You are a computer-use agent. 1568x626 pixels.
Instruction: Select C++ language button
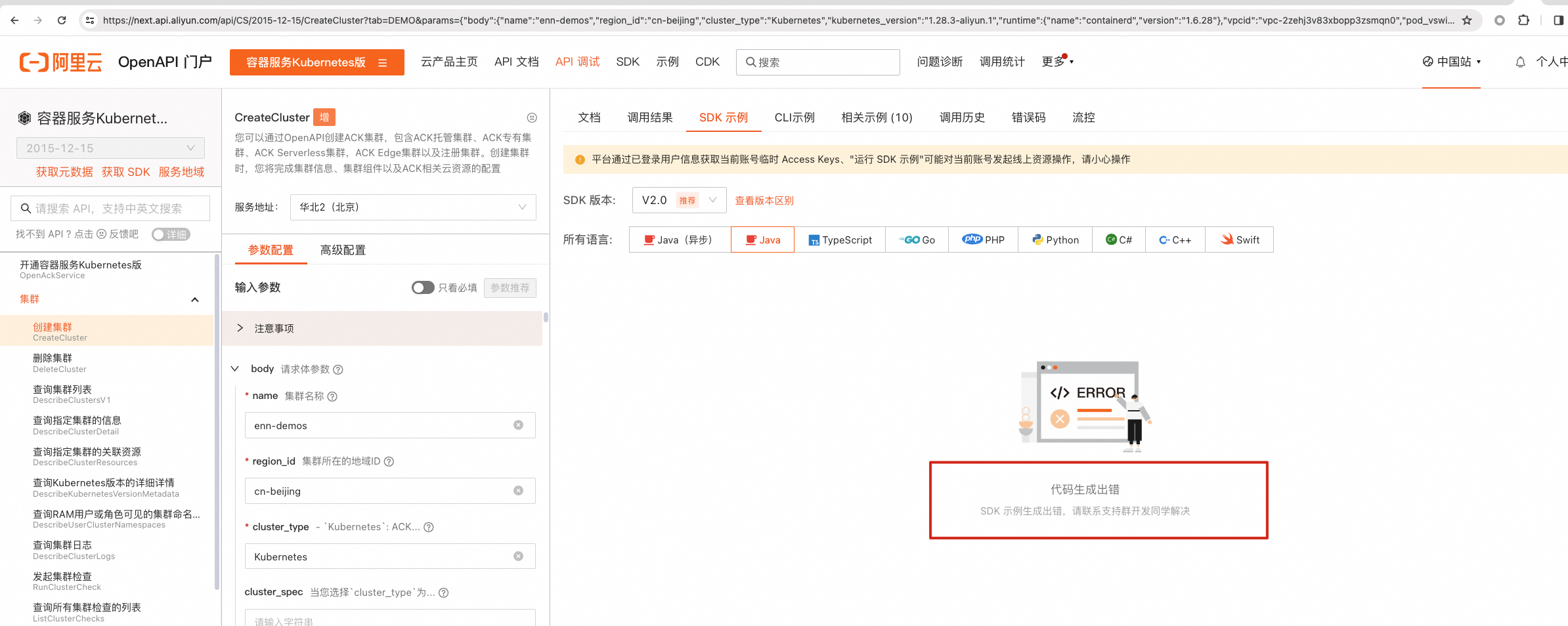(1175, 240)
